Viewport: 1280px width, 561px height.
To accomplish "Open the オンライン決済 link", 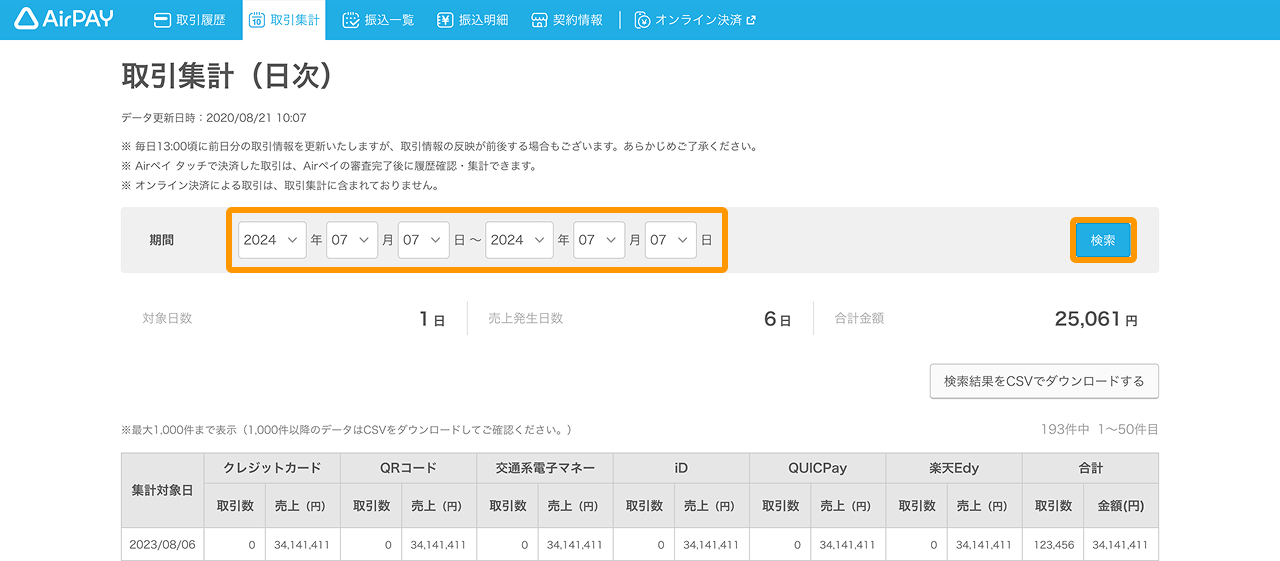I will 695,20.
